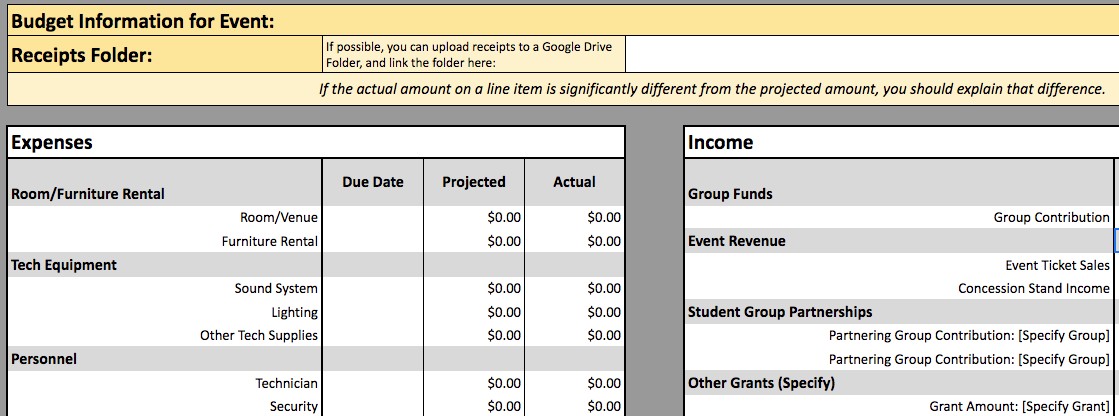Select the Due Date column header

[x=373, y=182]
